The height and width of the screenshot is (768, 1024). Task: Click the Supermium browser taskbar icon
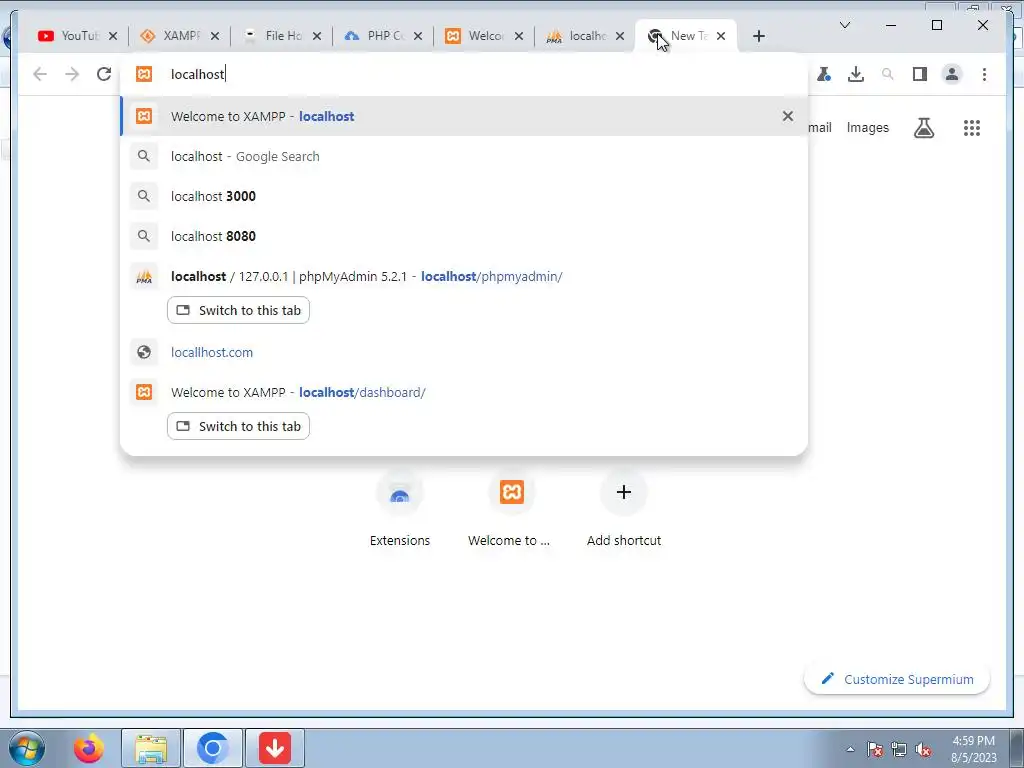click(x=212, y=748)
